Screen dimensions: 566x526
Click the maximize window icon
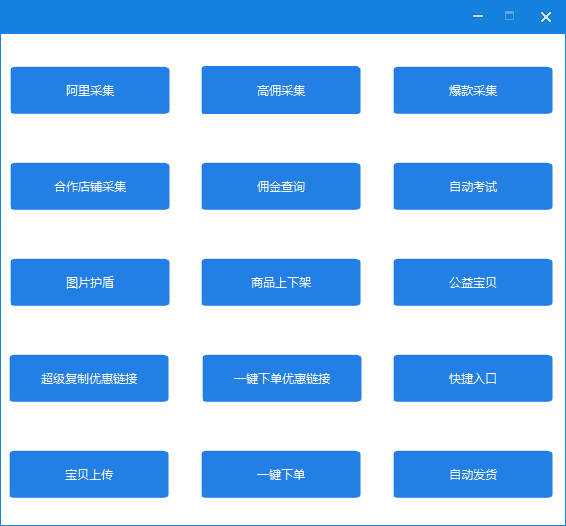click(509, 16)
